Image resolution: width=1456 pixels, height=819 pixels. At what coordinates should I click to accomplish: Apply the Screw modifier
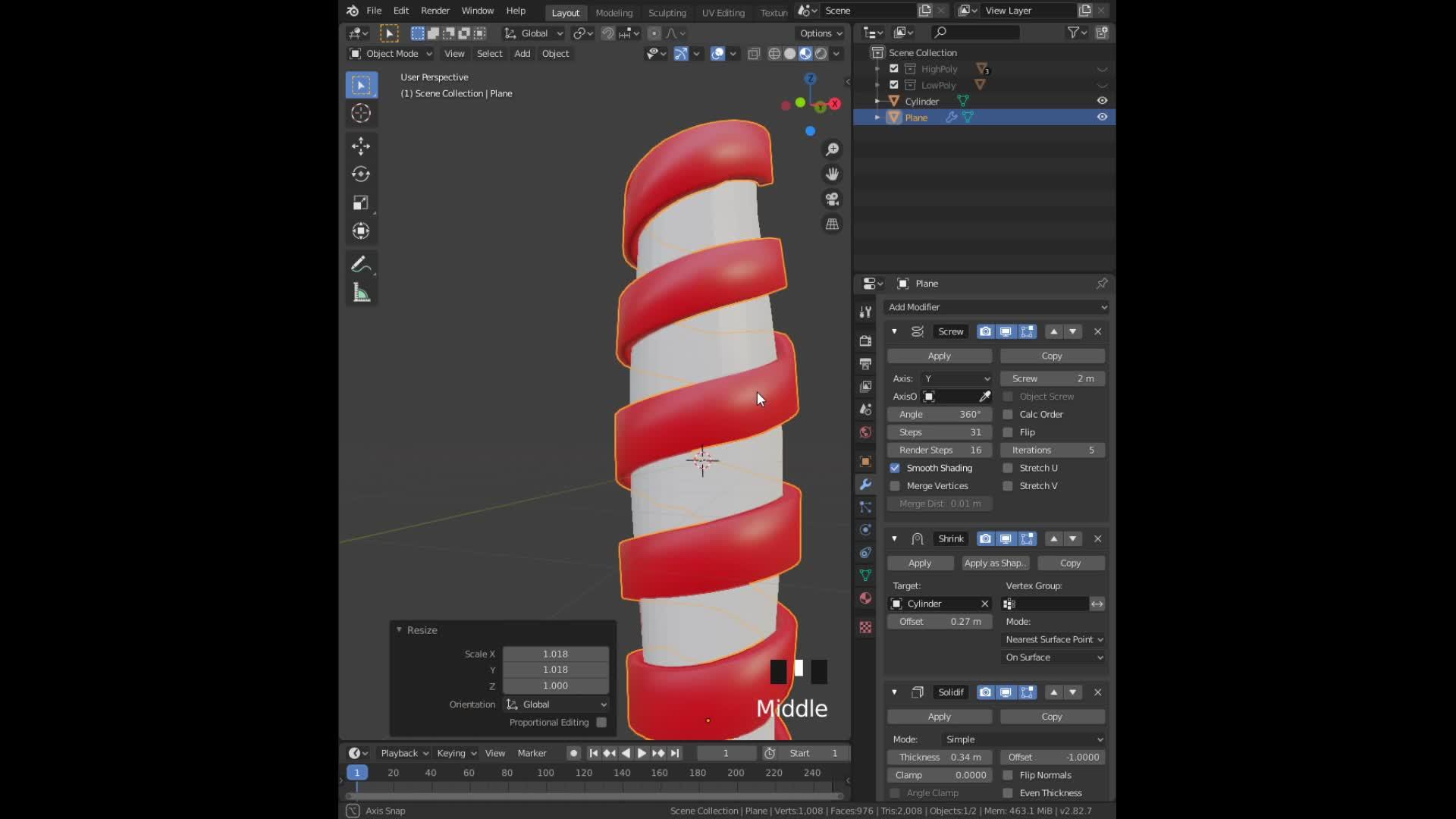[939, 356]
